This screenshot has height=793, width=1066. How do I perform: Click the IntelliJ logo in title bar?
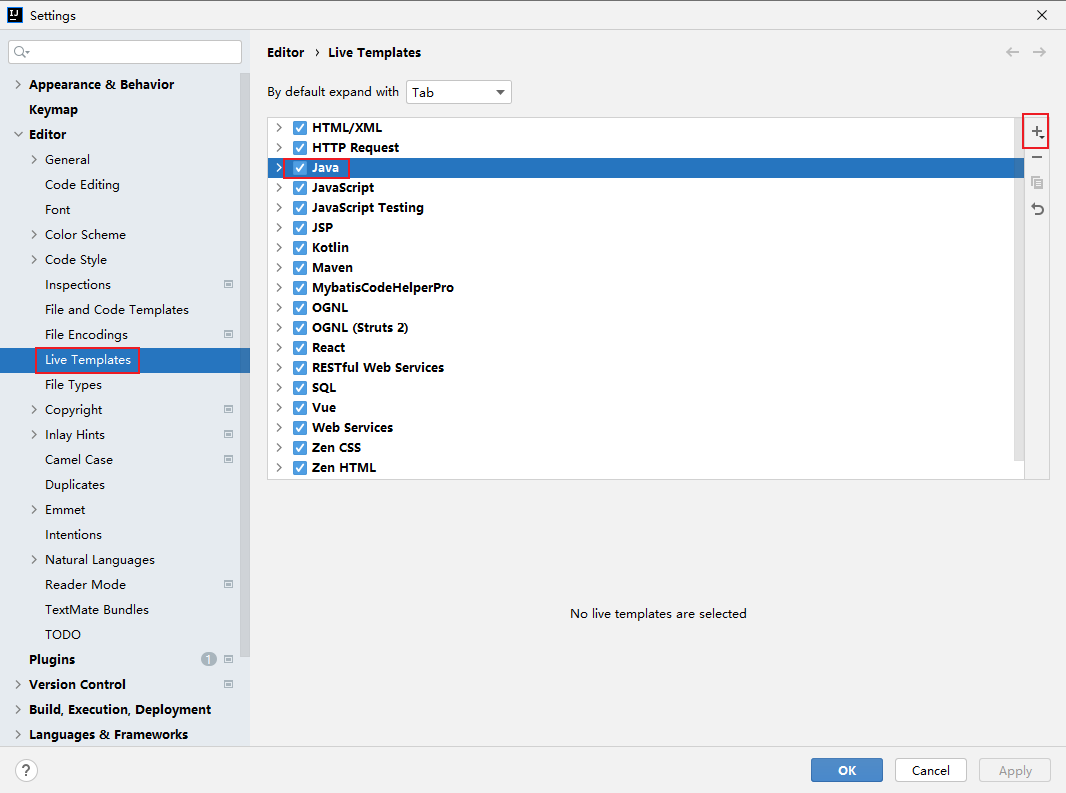pos(14,15)
